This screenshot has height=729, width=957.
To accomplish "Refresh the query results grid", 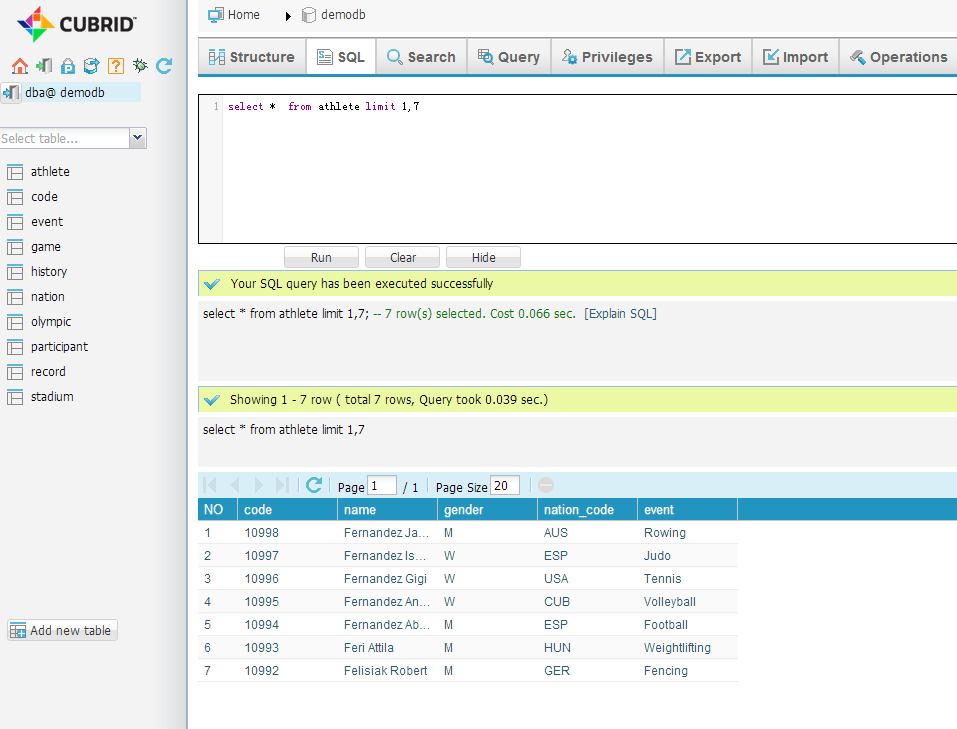I will tap(314, 485).
